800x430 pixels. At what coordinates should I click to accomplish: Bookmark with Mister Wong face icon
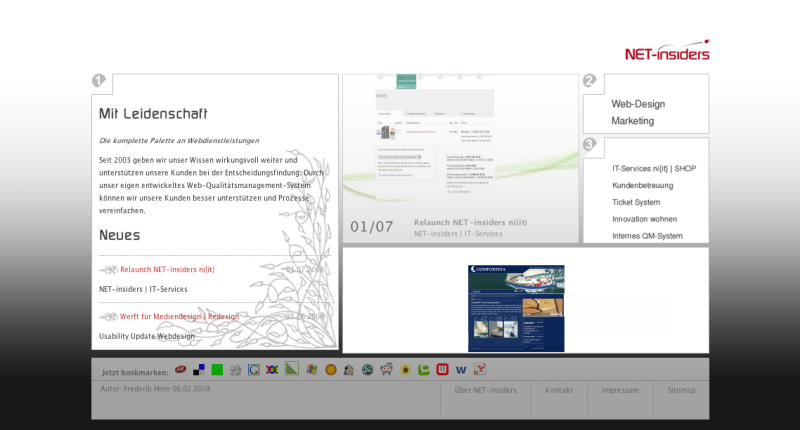[349, 370]
